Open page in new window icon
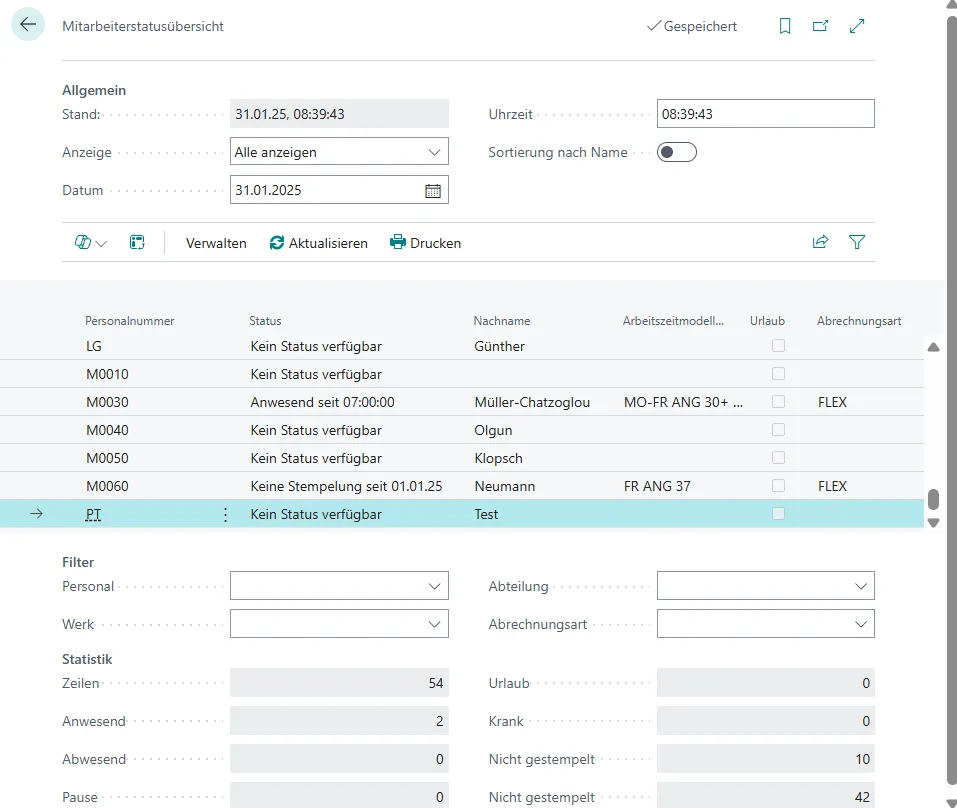The image size is (957, 808). click(821, 27)
